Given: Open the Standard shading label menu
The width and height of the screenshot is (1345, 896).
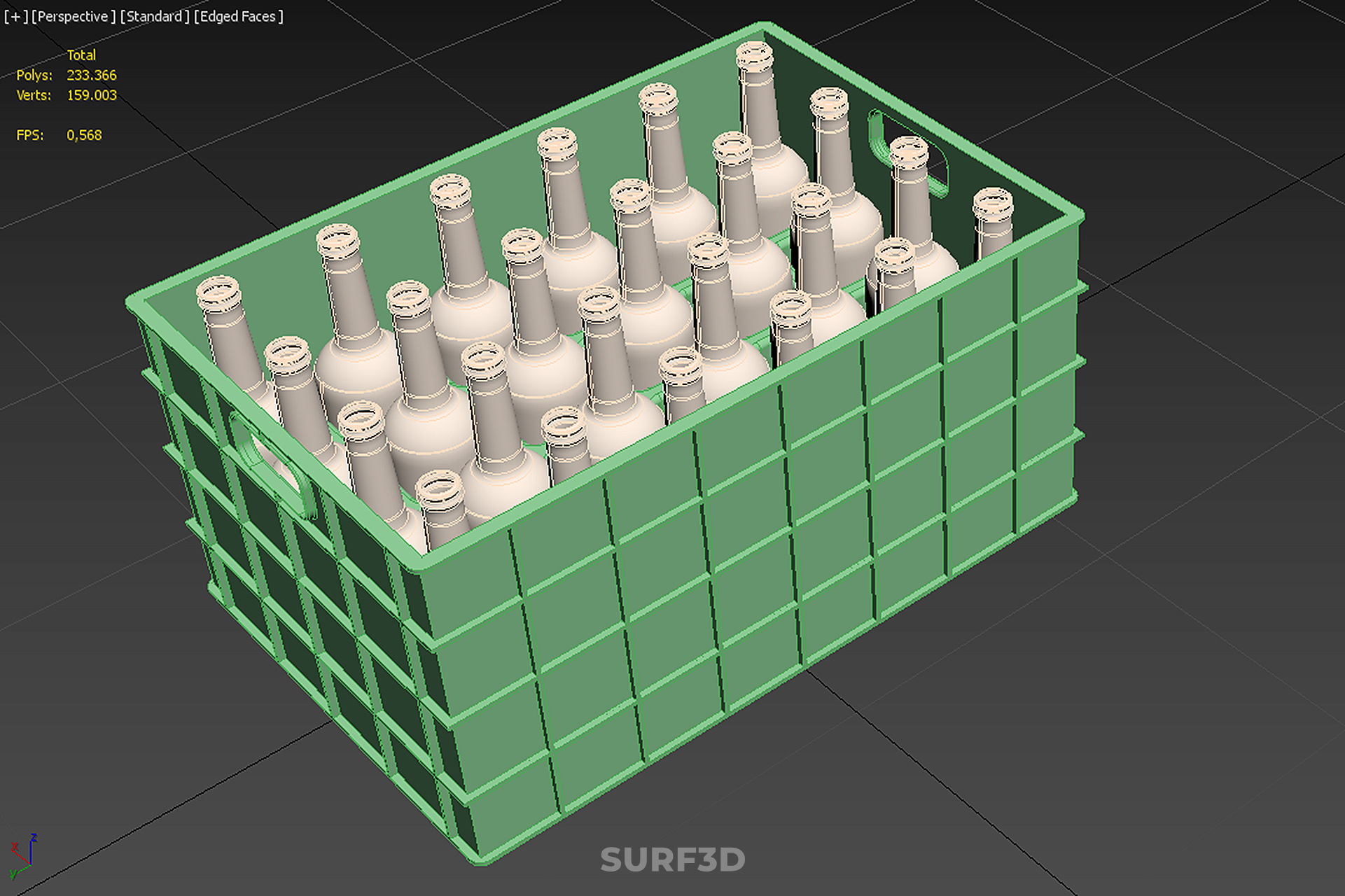Looking at the screenshot, I should point(155,16).
